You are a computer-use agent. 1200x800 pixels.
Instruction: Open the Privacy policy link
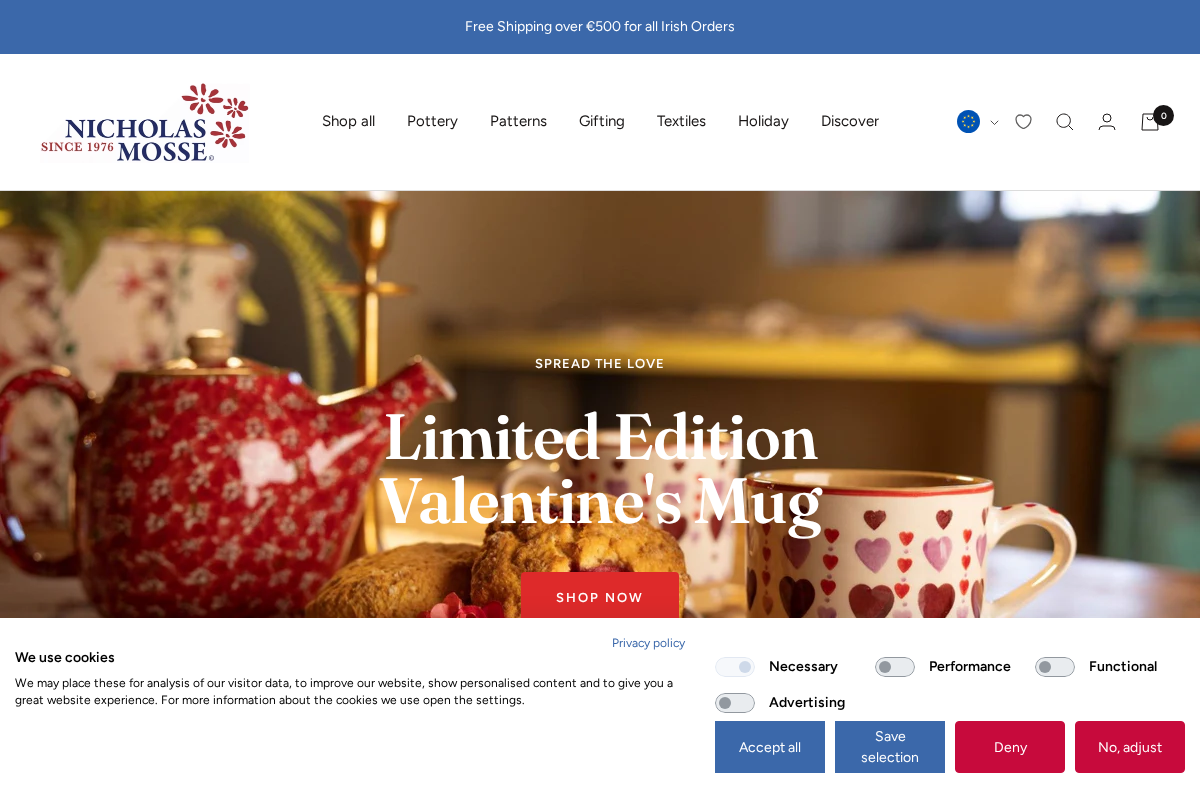(x=648, y=643)
